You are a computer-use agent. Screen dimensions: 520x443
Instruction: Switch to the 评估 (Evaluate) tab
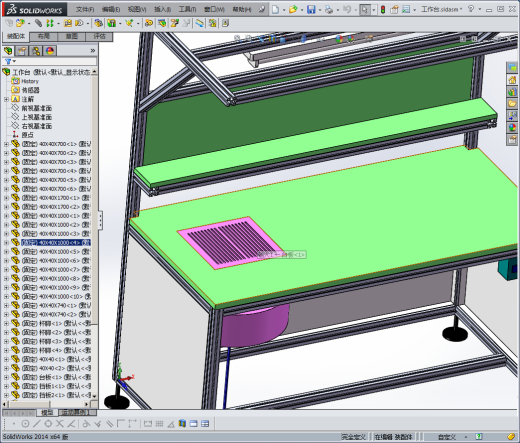(99, 36)
